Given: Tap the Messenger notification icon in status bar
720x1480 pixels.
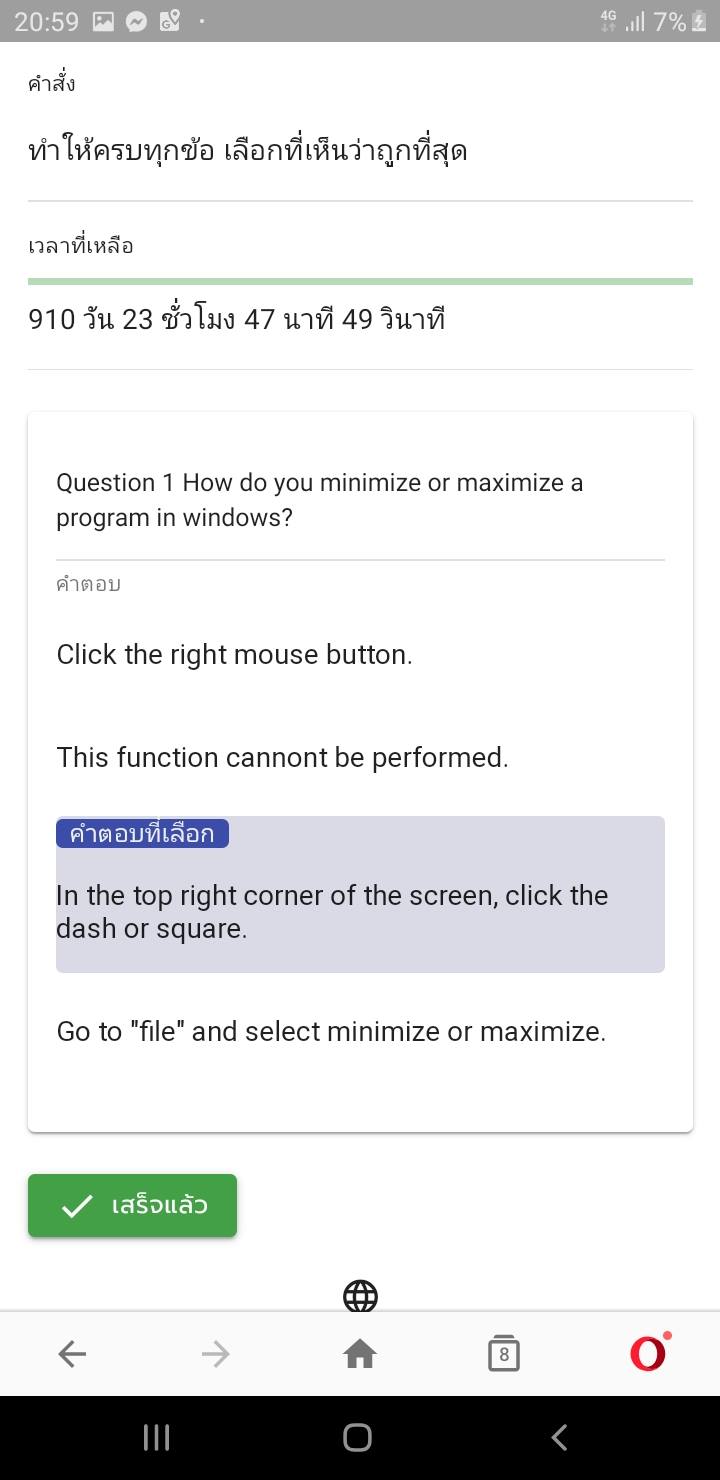Looking at the screenshot, I should 137,21.
